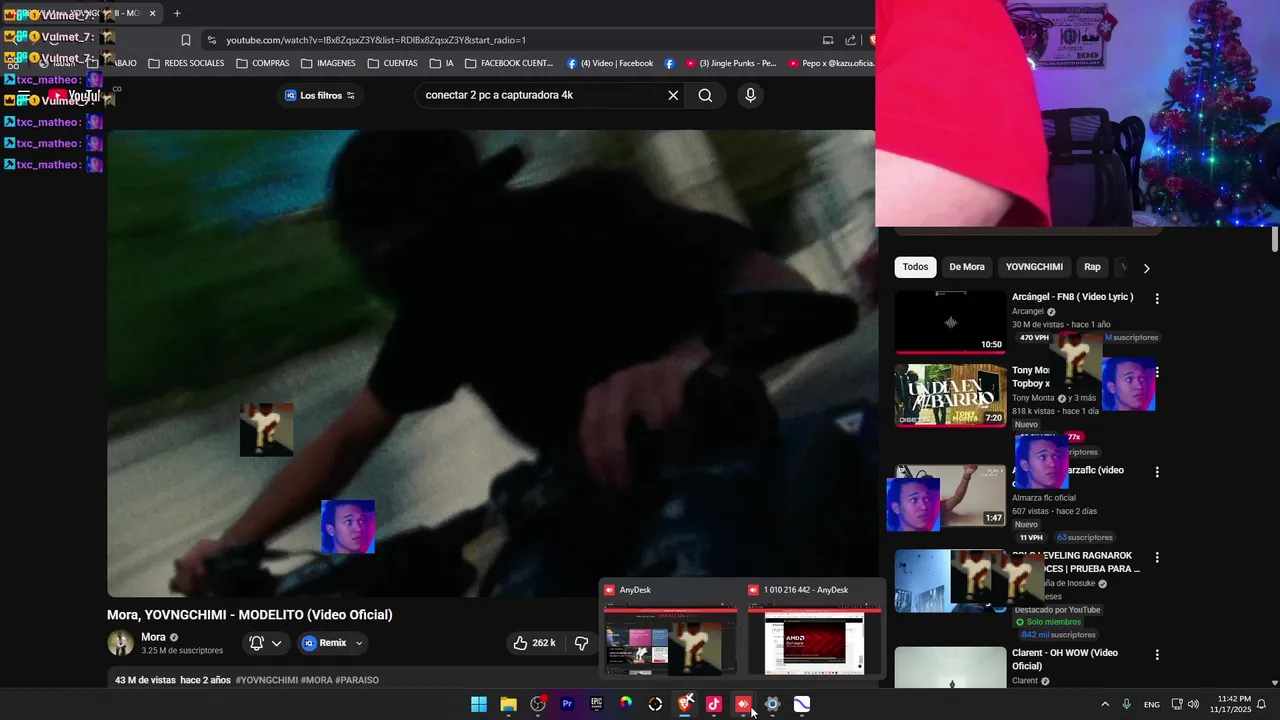Open File Explorer from taskbar
The image size is (1280, 720).
pyautogui.click(x=508, y=704)
